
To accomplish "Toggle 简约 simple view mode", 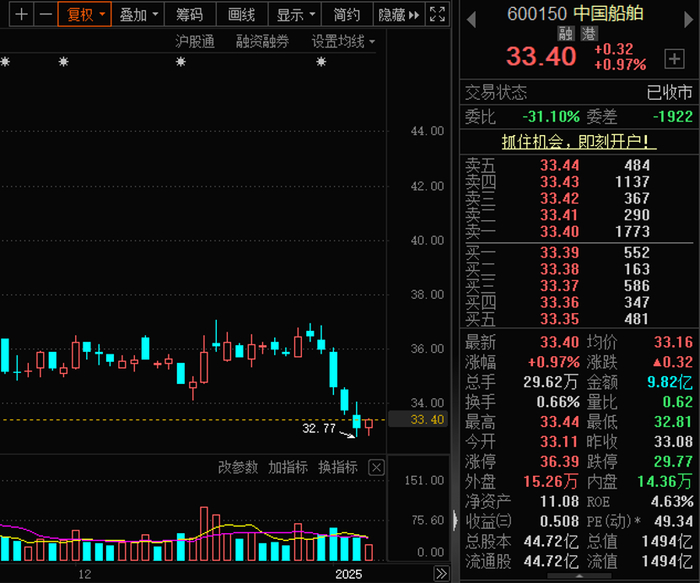I will (x=347, y=15).
